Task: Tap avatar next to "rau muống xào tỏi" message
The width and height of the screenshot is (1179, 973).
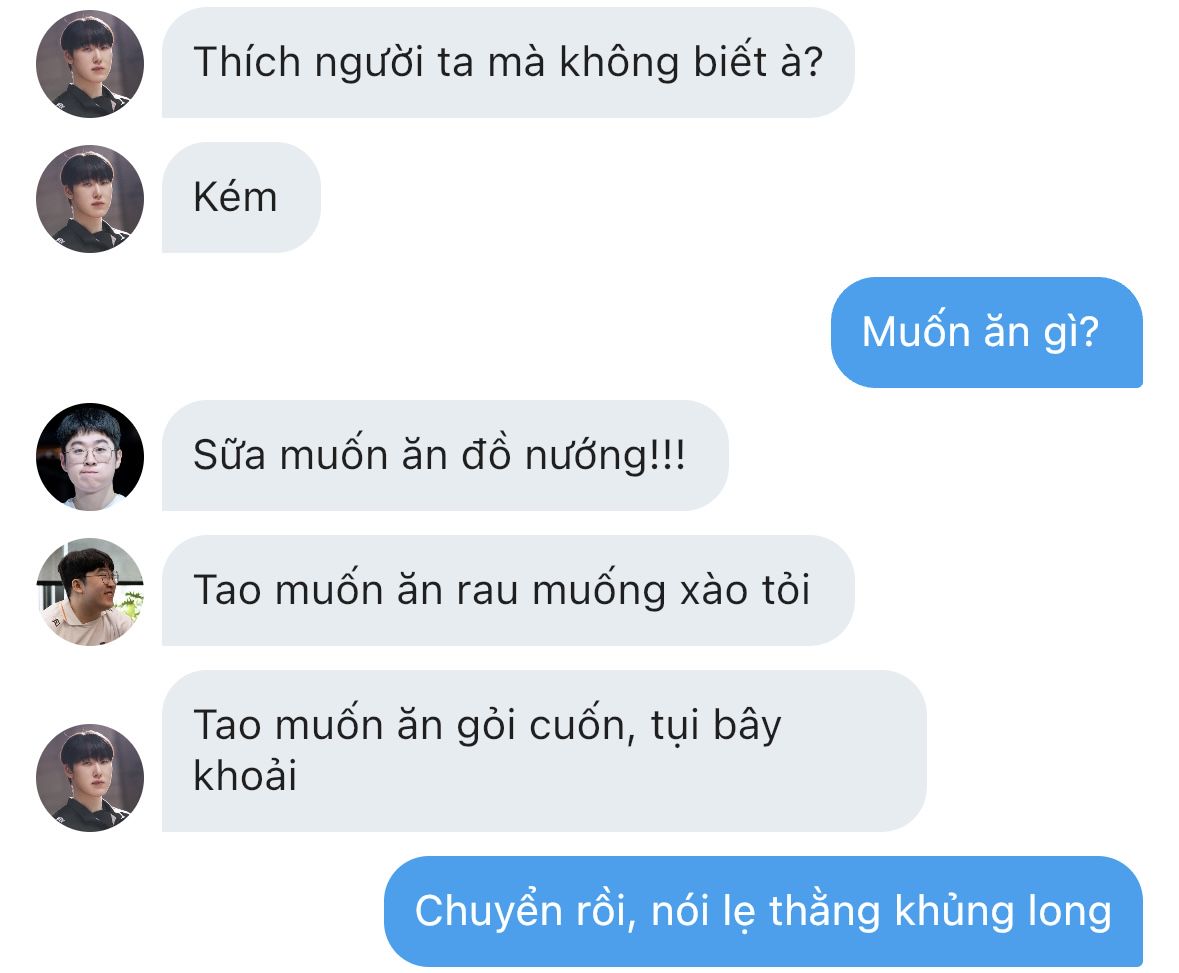Action: 90,591
